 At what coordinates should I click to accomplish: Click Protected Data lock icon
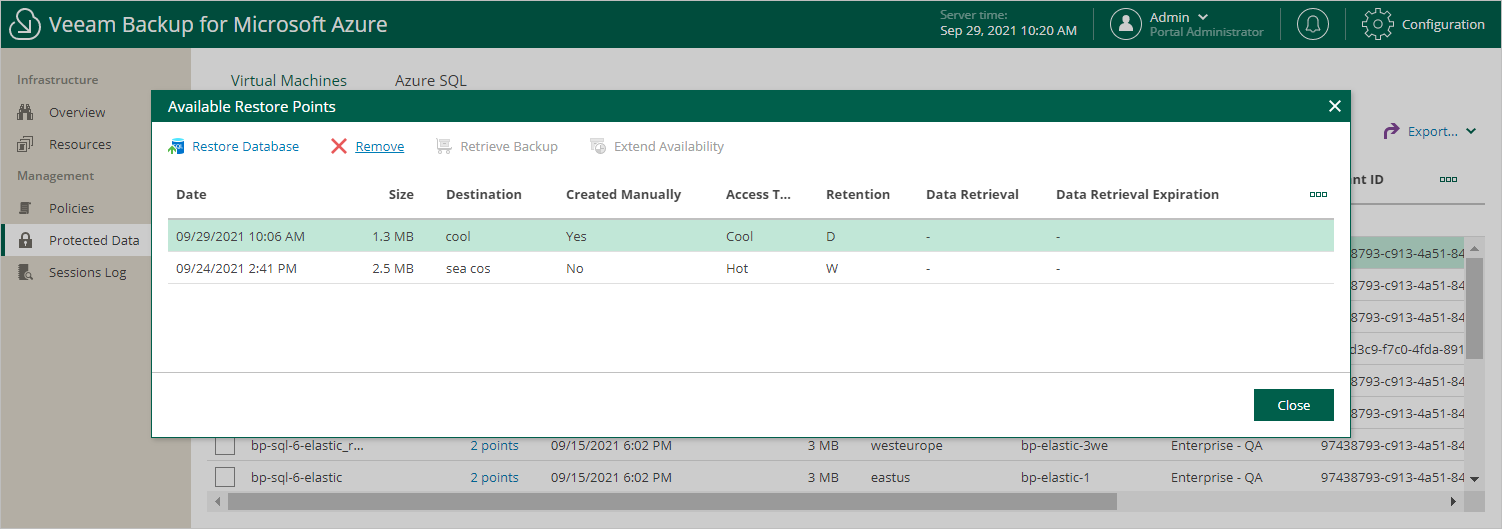click(26, 240)
